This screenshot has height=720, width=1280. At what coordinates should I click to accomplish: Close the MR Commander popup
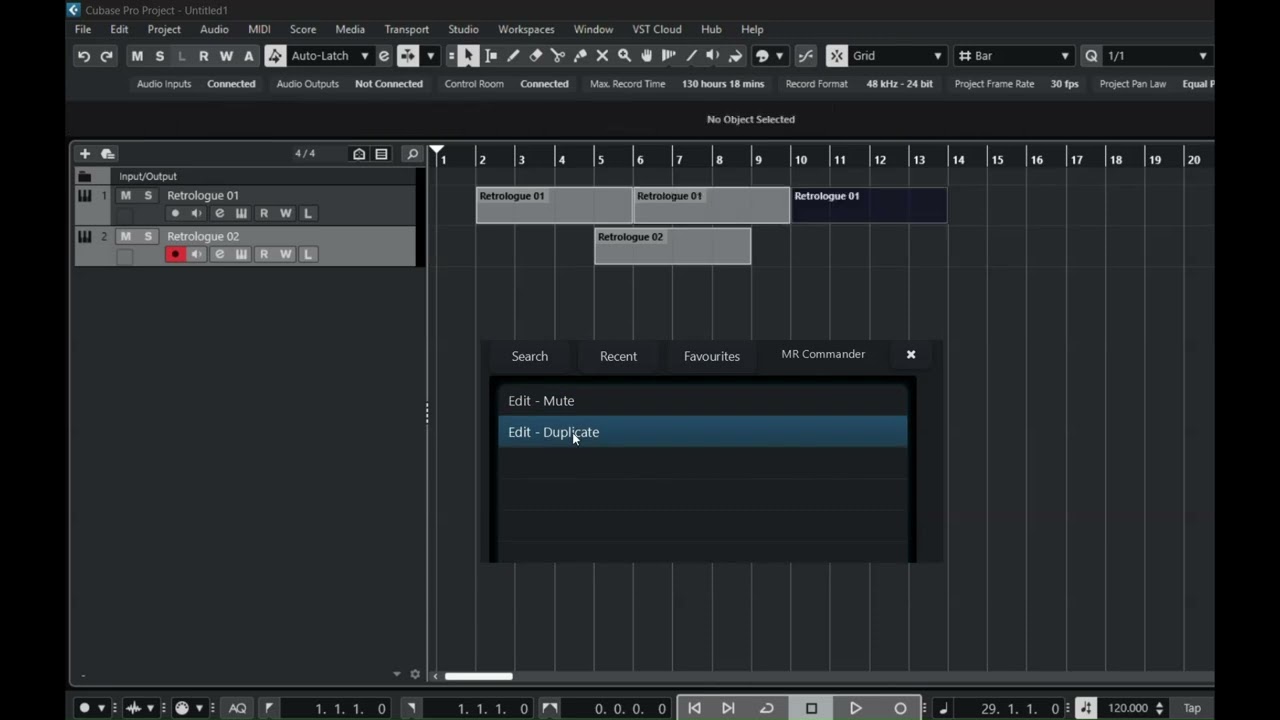coord(911,354)
